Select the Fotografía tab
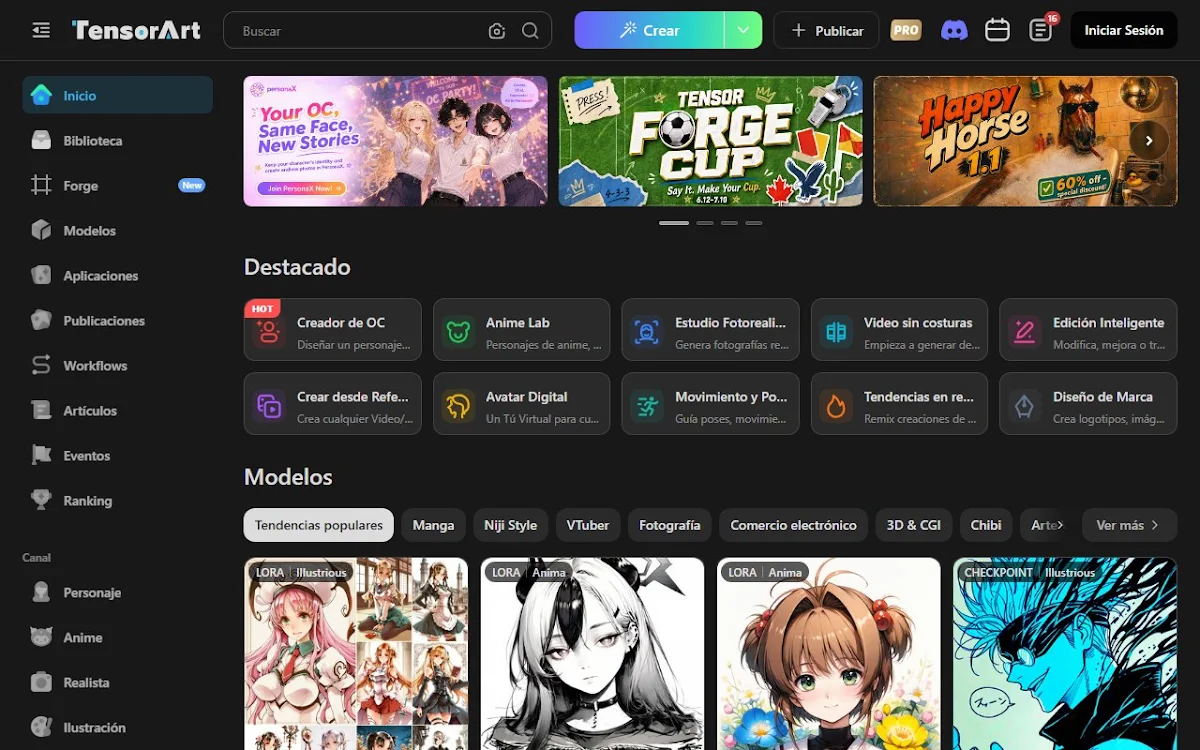Viewport: 1200px width, 750px height. pos(670,525)
